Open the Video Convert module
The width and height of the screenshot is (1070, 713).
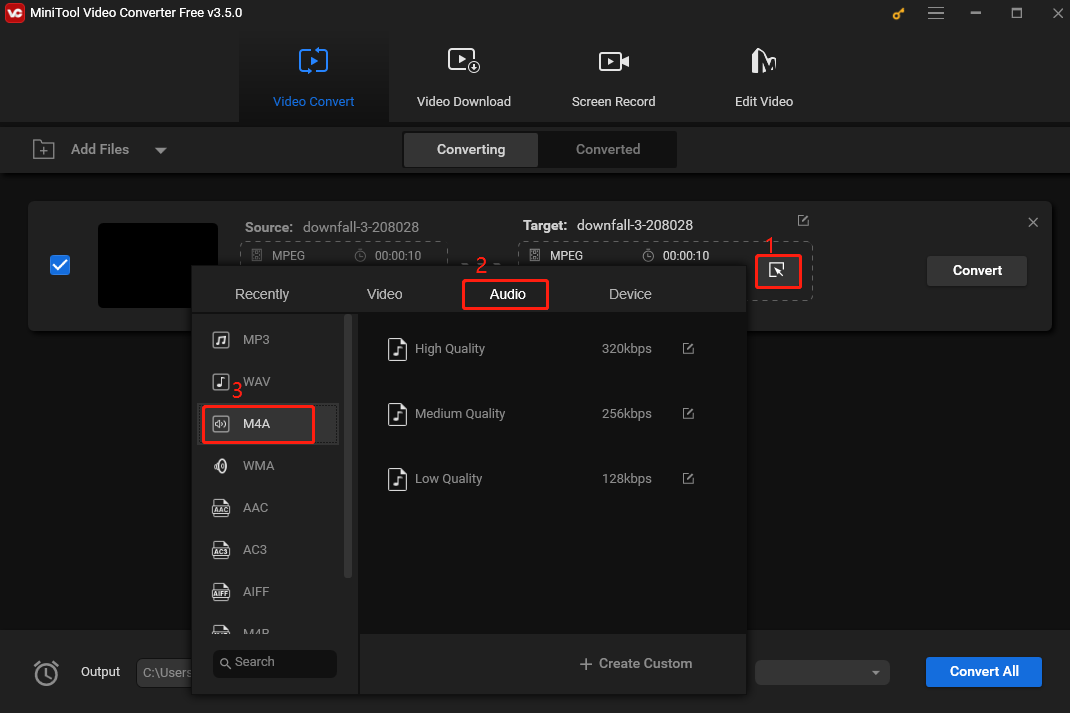point(313,78)
